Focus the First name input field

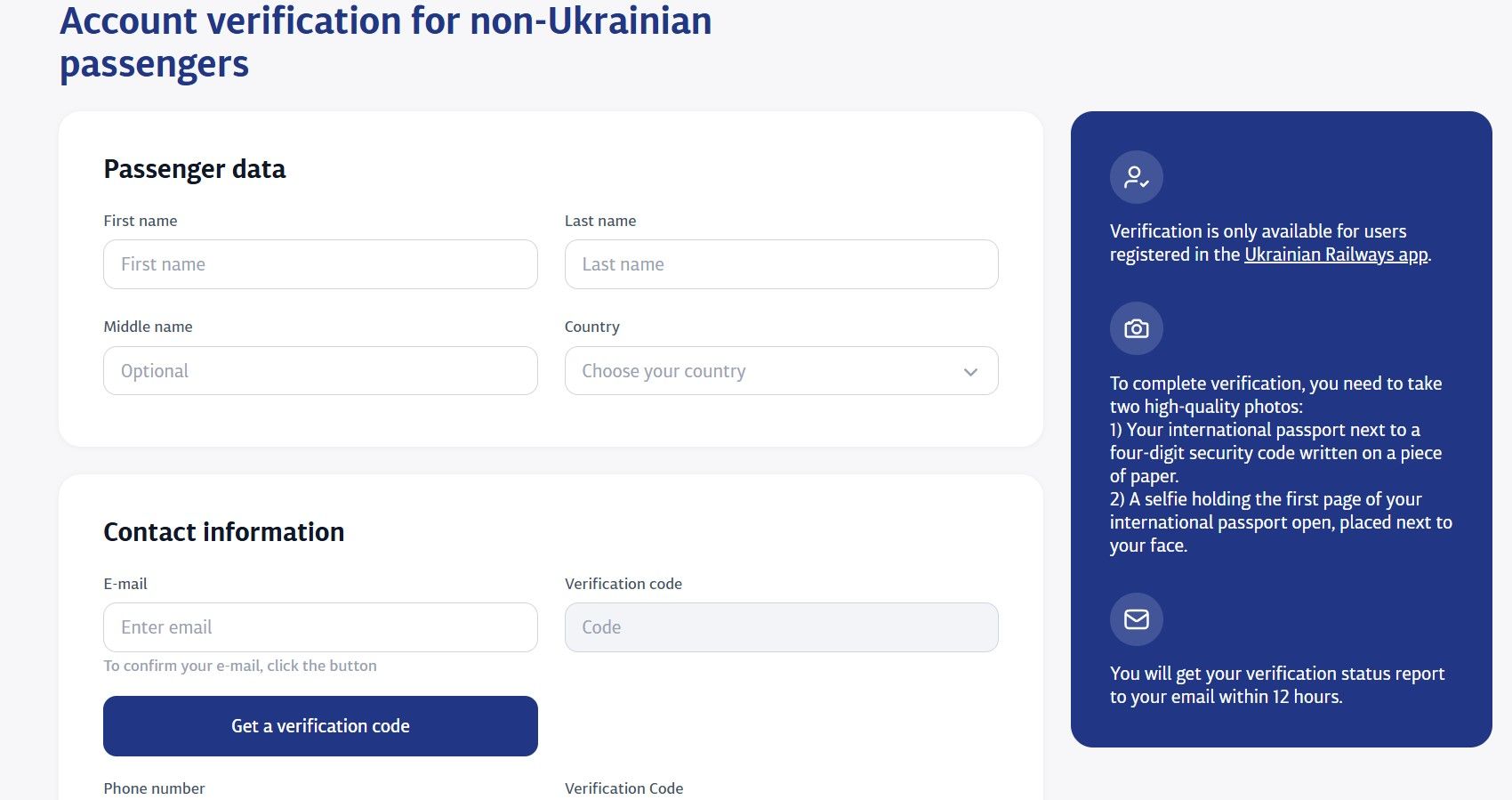tap(320, 264)
